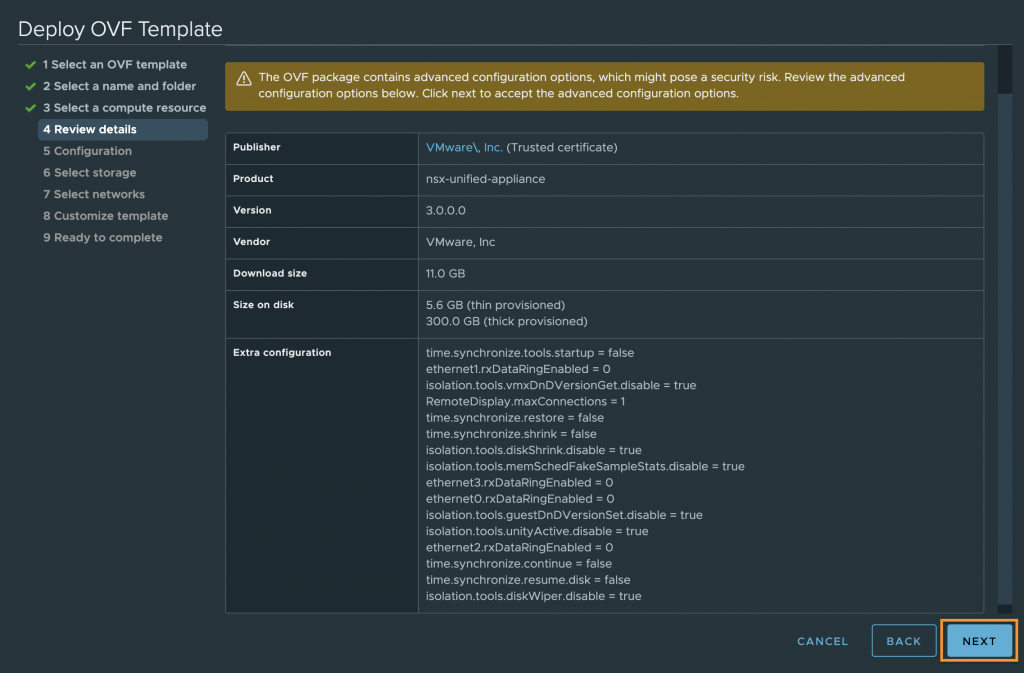
Task: Click the NEXT button
Action: (978, 641)
